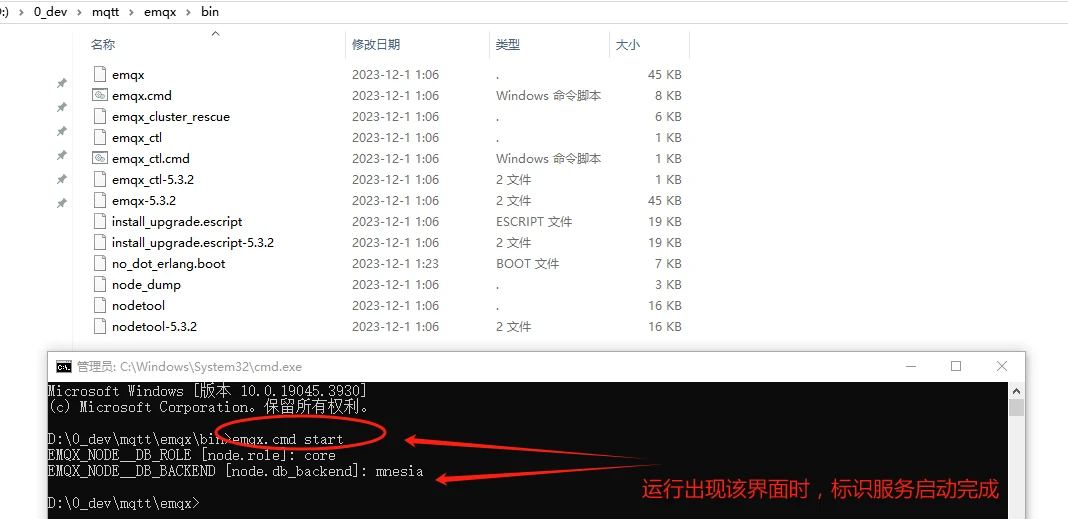Expand chevron before 0_dev in breadcrumb
Viewport: 1068px width, 519px height.
(x=22, y=12)
